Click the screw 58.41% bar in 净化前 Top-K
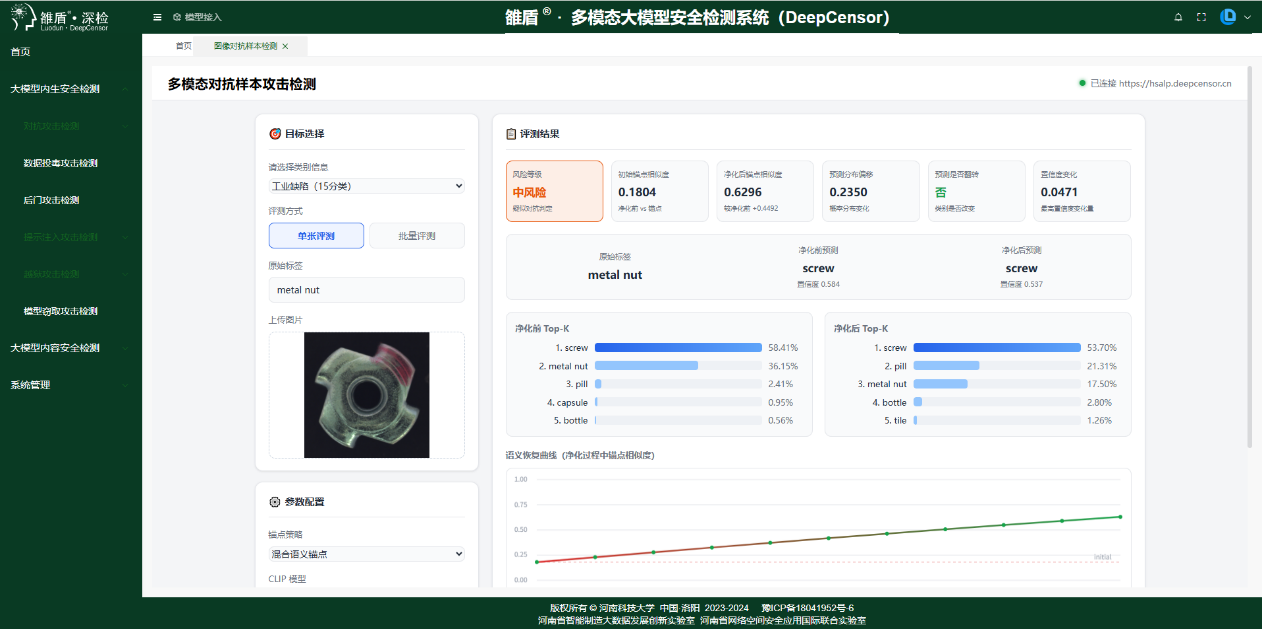 [x=678, y=347]
